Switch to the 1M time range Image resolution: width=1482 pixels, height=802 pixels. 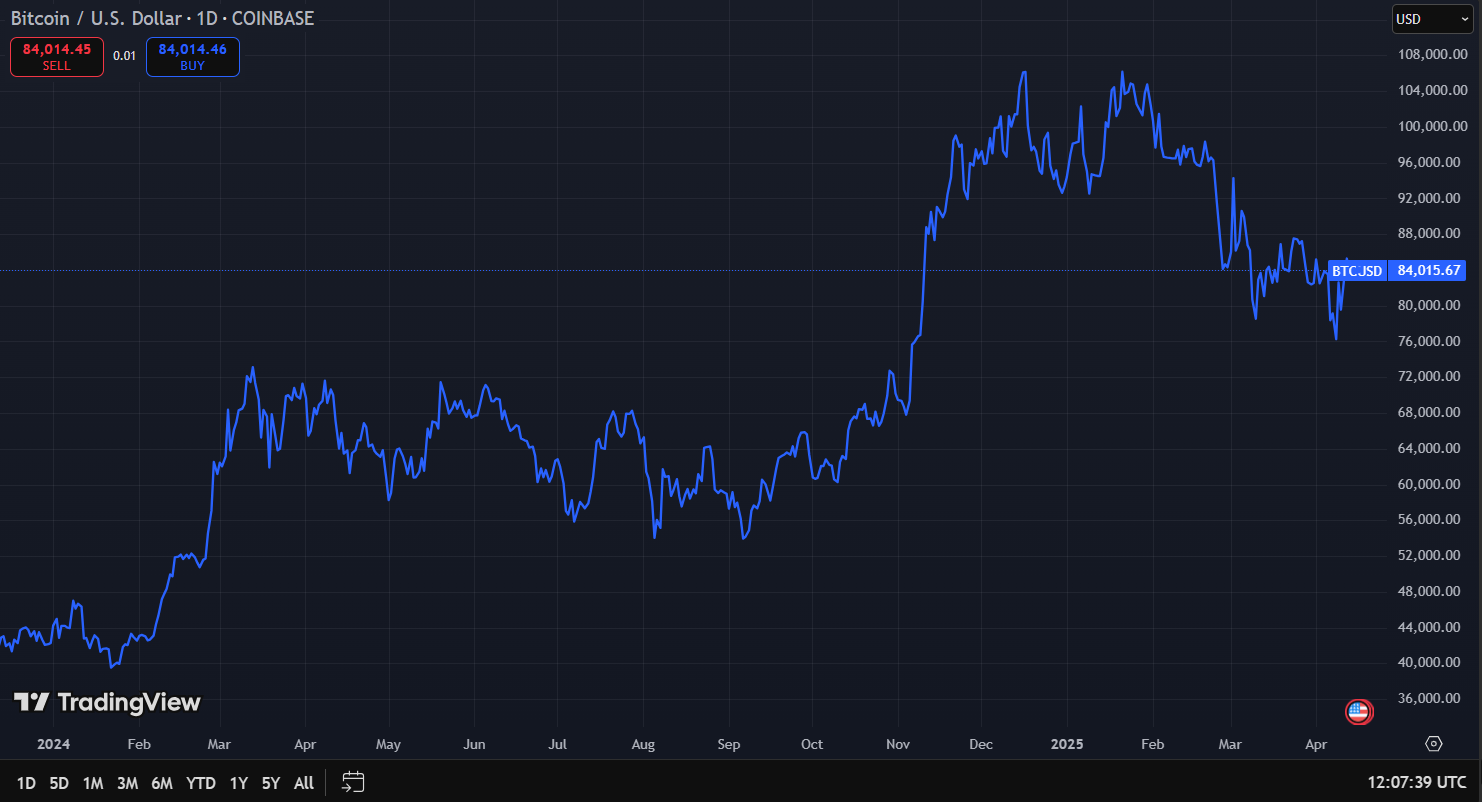[93, 783]
